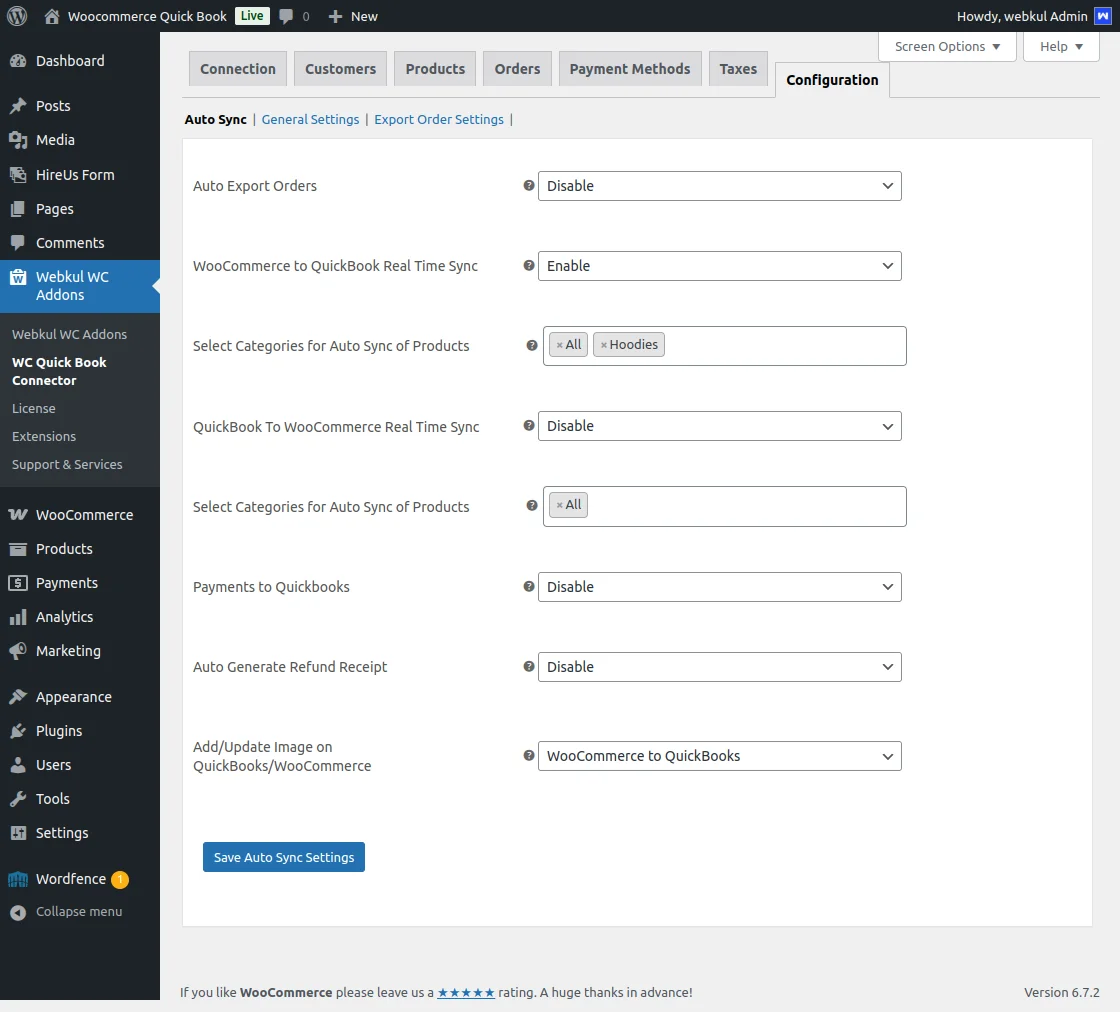This screenshot has width=1120, height=1012.
Task: Open the Auto Generate Refund Receipt dropdown
Action: pos(719,667)
